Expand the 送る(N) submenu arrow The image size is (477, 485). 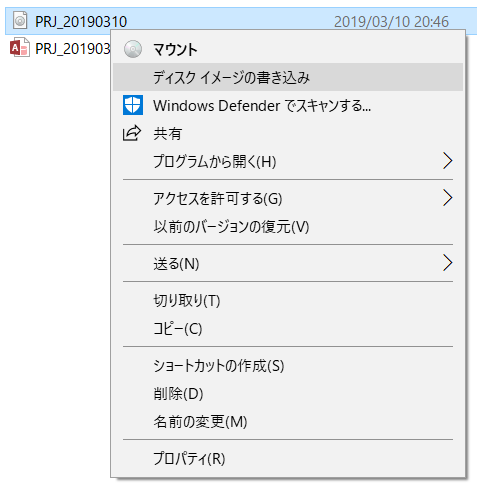[447, 263]
